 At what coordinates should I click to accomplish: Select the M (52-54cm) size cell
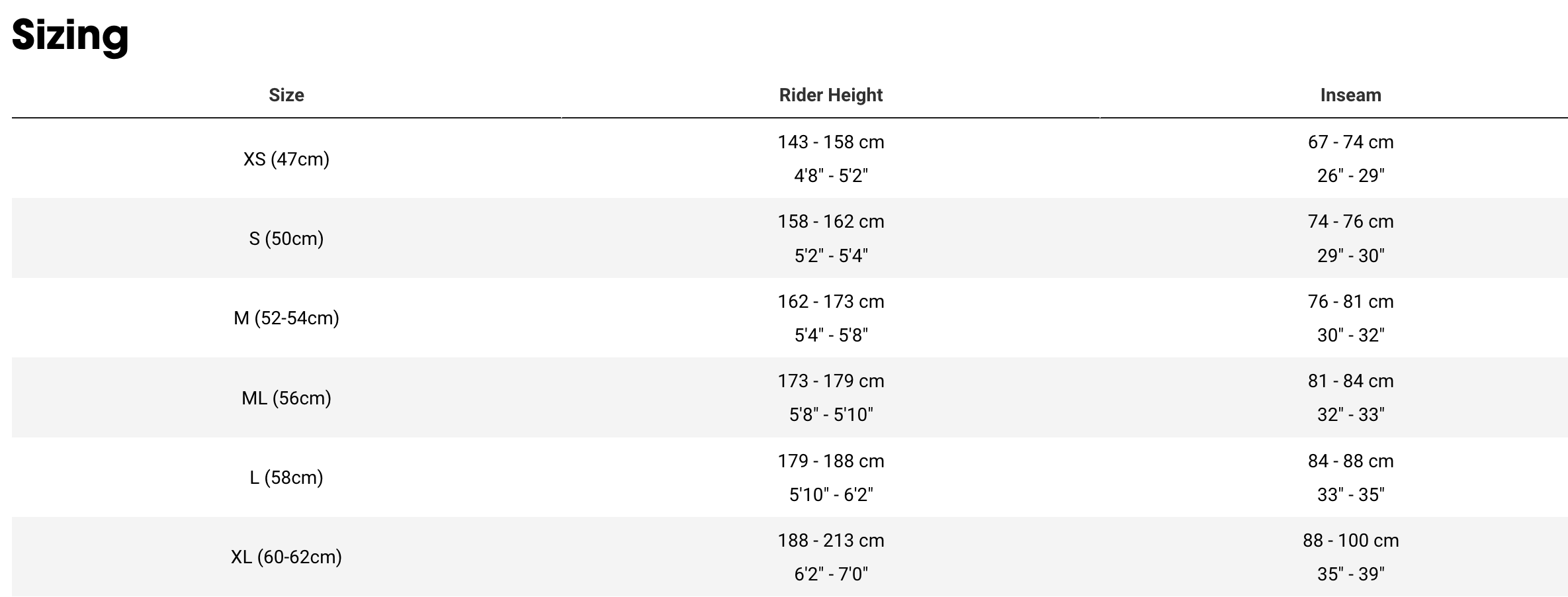tap(286, 318)
